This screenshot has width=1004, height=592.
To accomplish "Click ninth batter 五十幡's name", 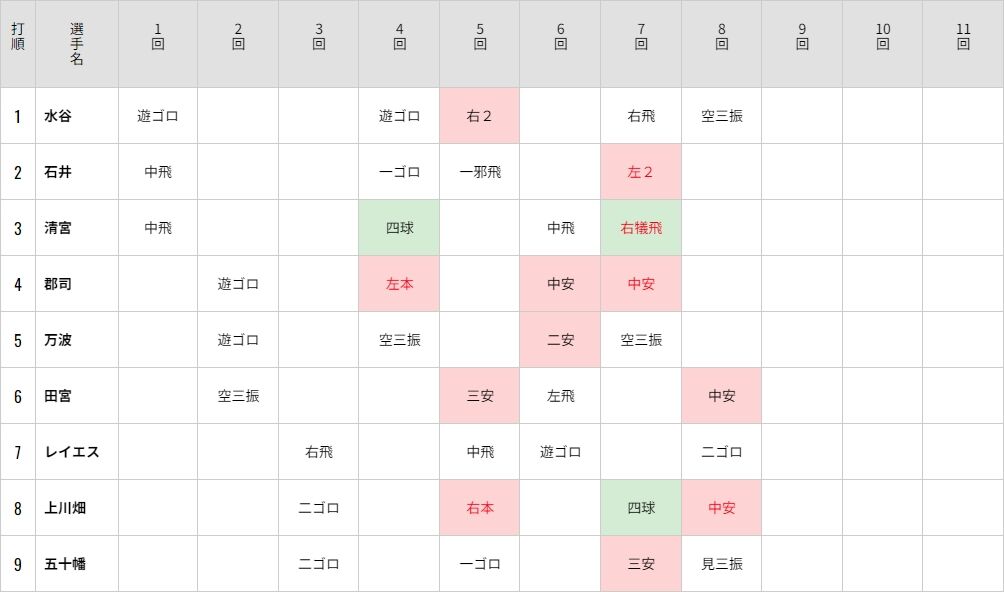I will (x=65, y=564).
